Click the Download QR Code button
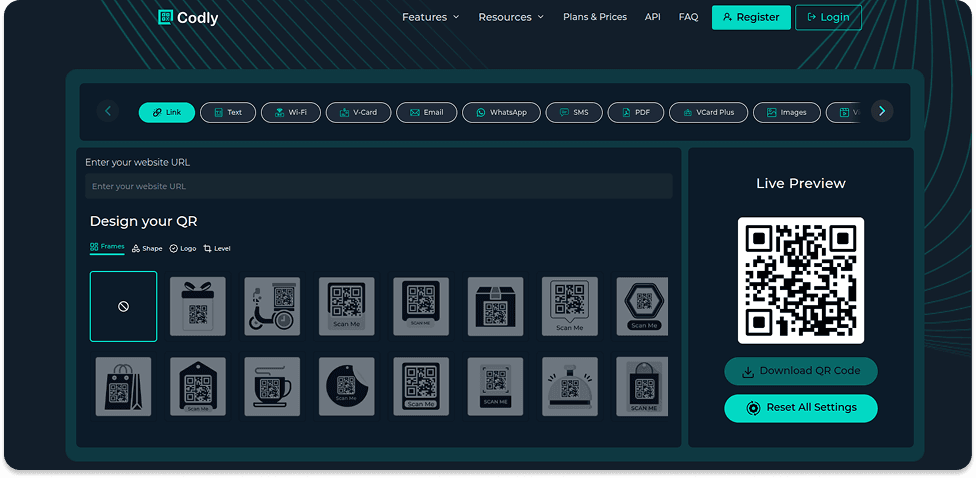This screenshot has width=976, height=478. tap(800, 371)
